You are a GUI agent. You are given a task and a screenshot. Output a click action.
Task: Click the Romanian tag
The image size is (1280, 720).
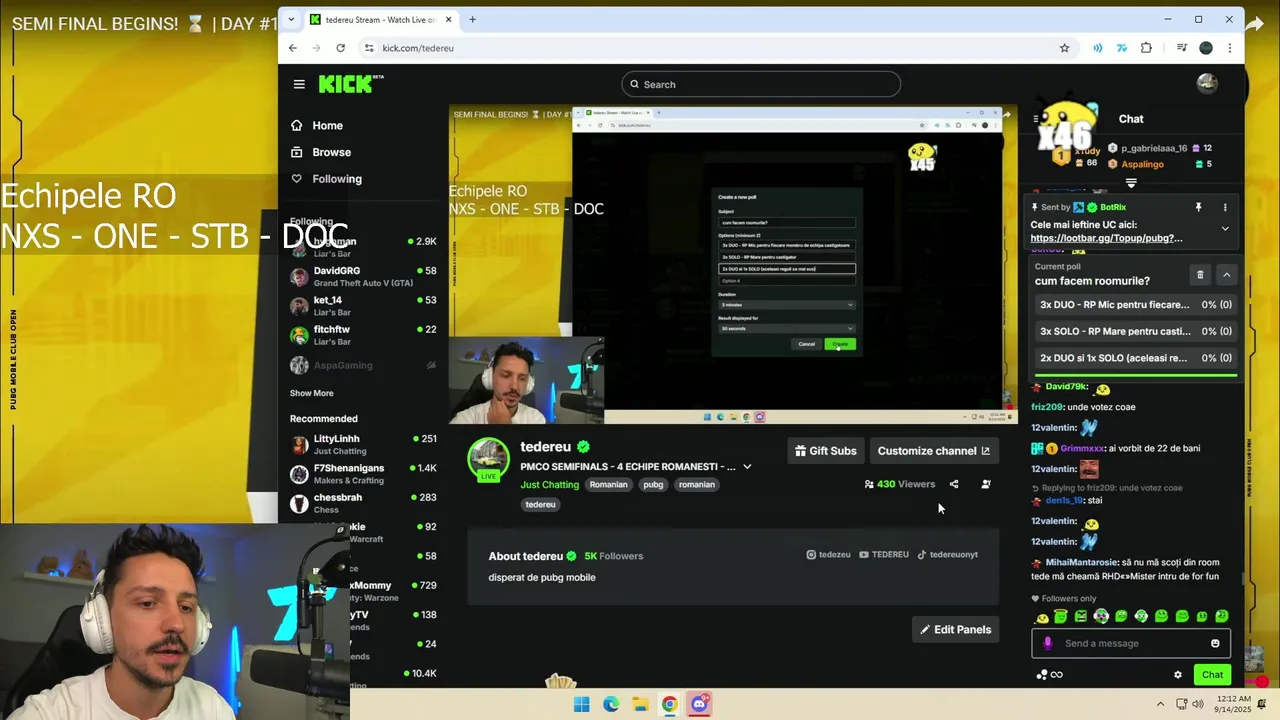608,485
